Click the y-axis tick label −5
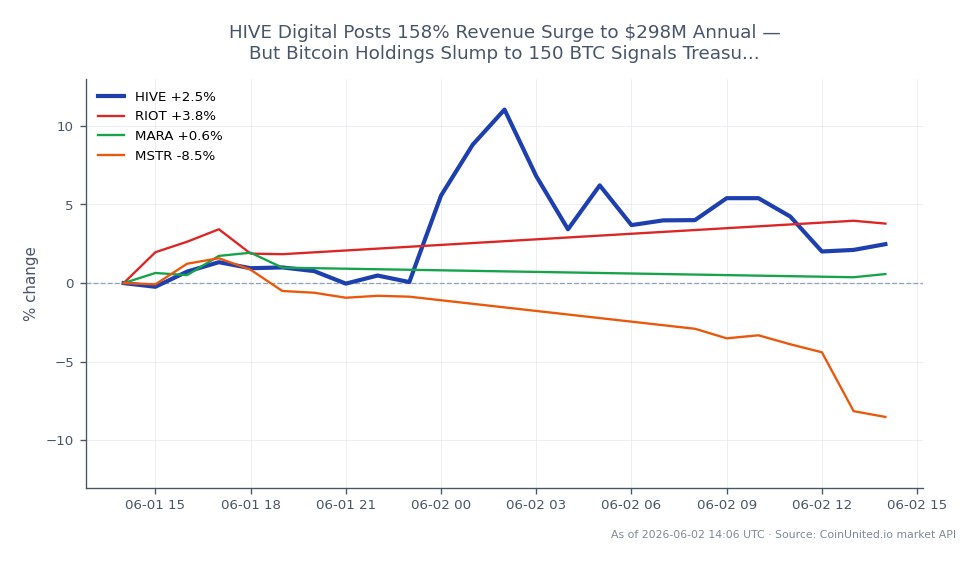This screenshot has width=979, height=564. point(65,362)
